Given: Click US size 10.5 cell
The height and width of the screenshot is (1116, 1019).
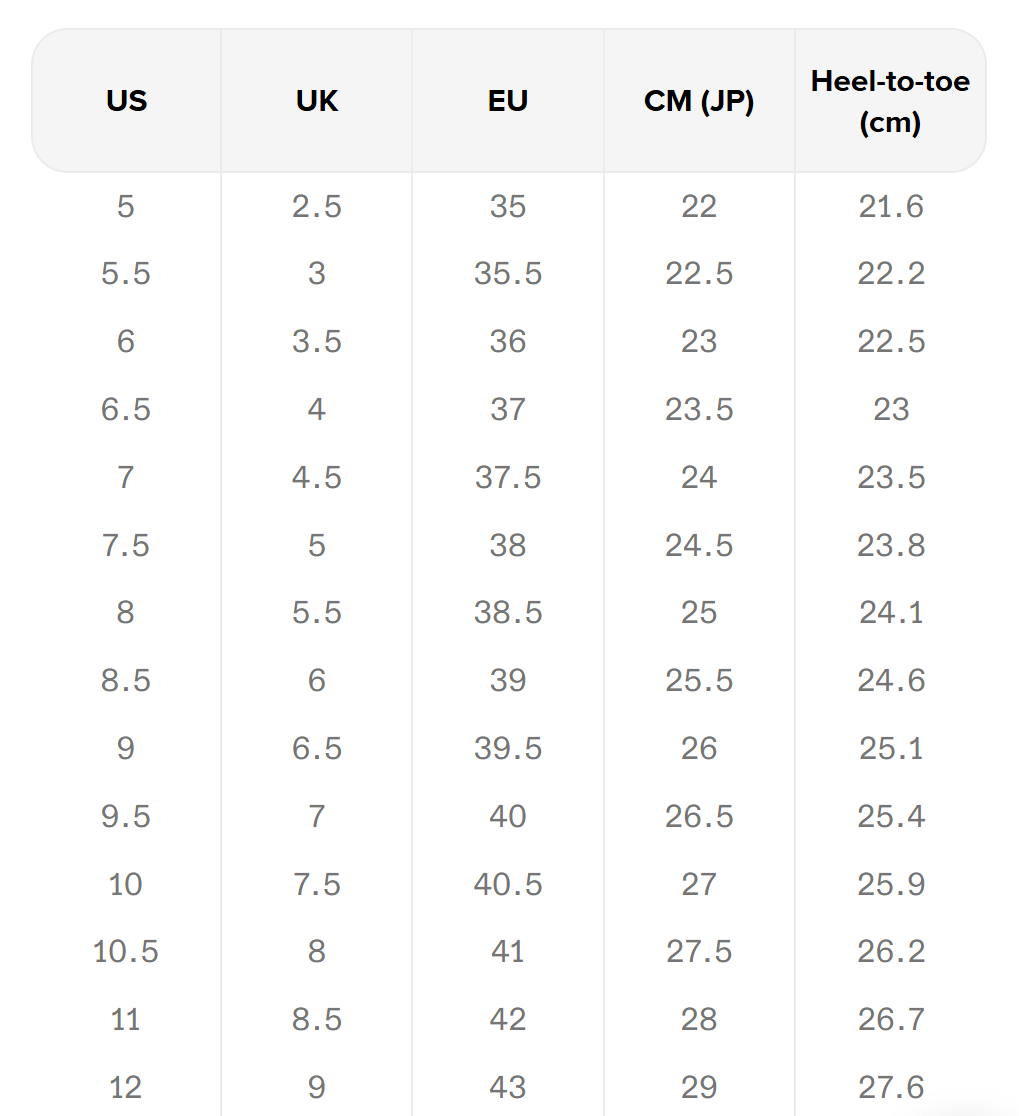Looking at the screenshot, I should (126, 952).
